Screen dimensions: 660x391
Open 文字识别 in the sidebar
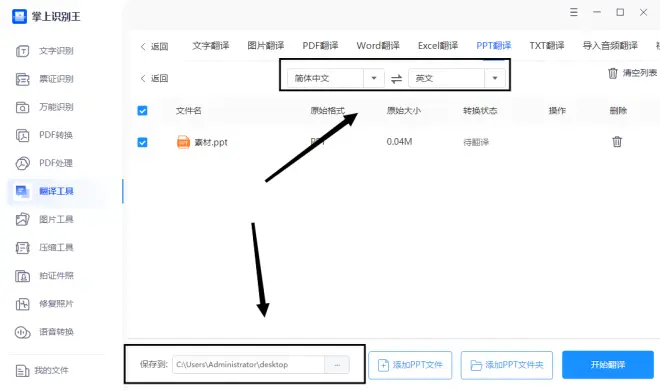tap(45, 51)
